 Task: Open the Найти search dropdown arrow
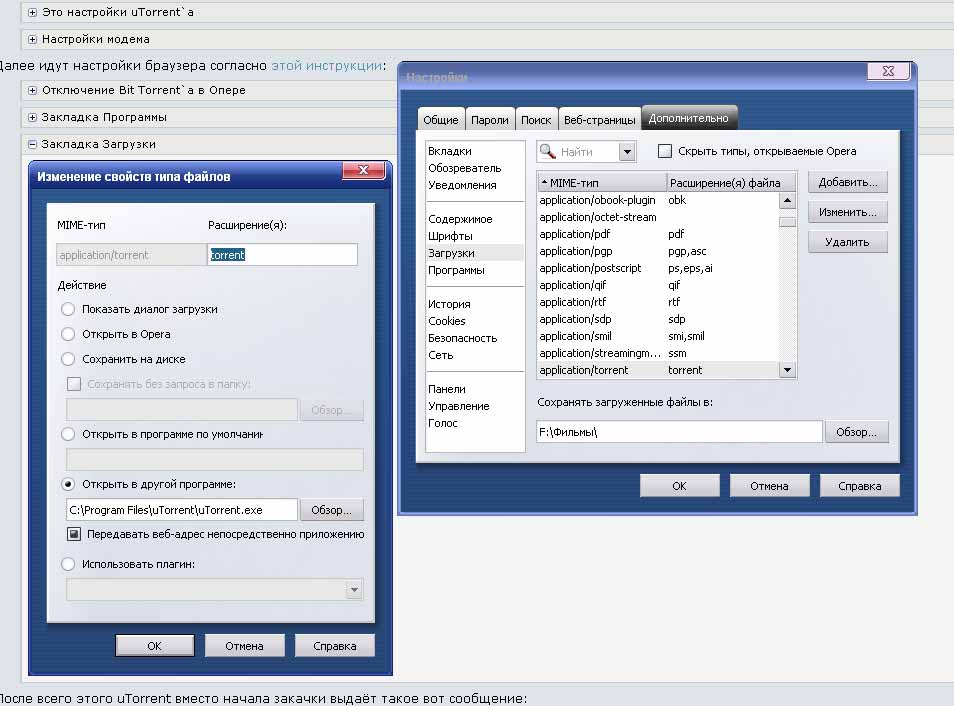[627, 152]
